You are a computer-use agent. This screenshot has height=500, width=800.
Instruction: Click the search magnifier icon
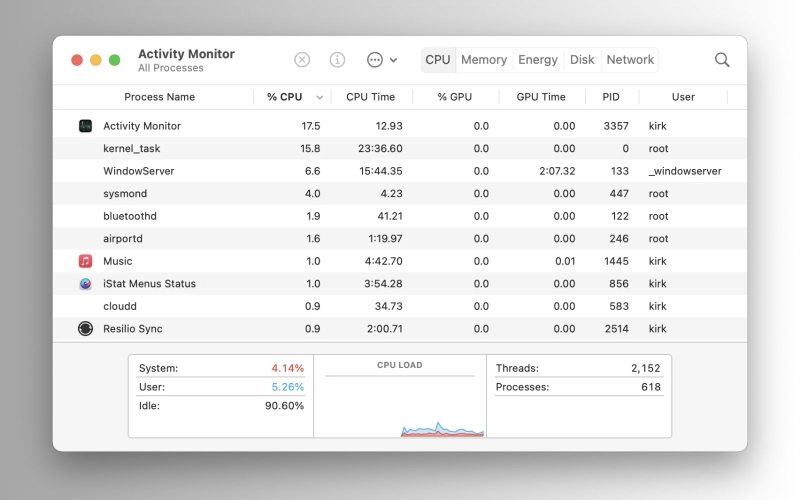(x=722, y=60)
